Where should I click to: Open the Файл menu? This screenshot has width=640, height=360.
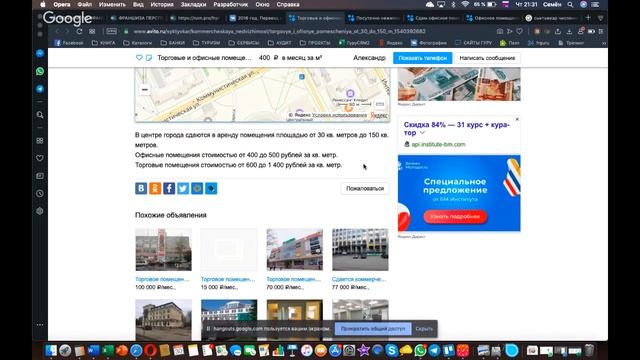tap(84, 4)
